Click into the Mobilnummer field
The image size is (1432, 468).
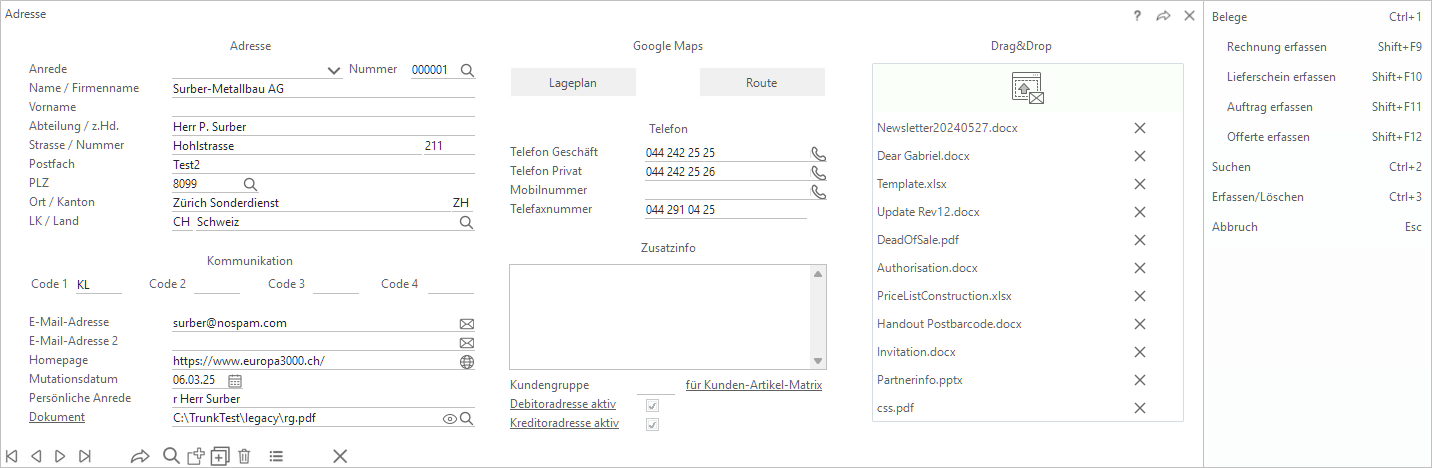point(725,191)
